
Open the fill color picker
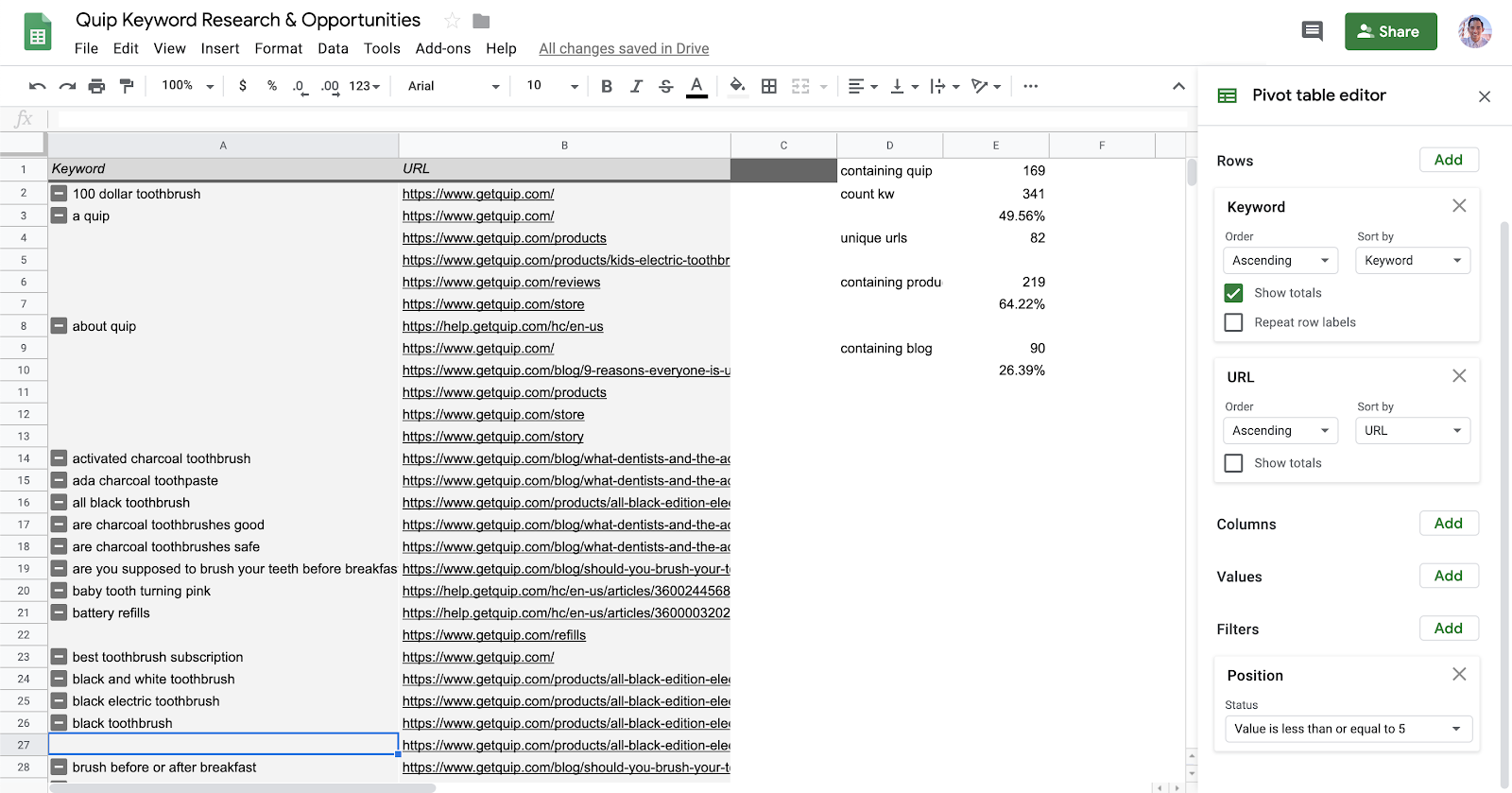(x=738, y=86)
